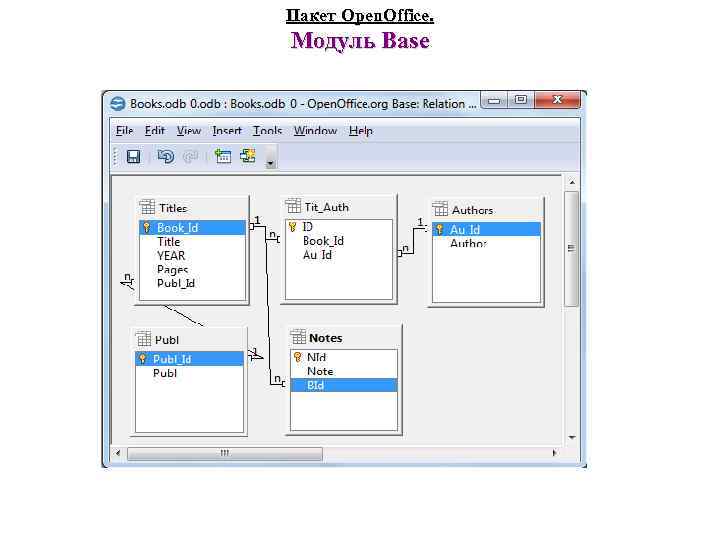Select NId field in Notes table
720x540 pixels.
(343, 357)
